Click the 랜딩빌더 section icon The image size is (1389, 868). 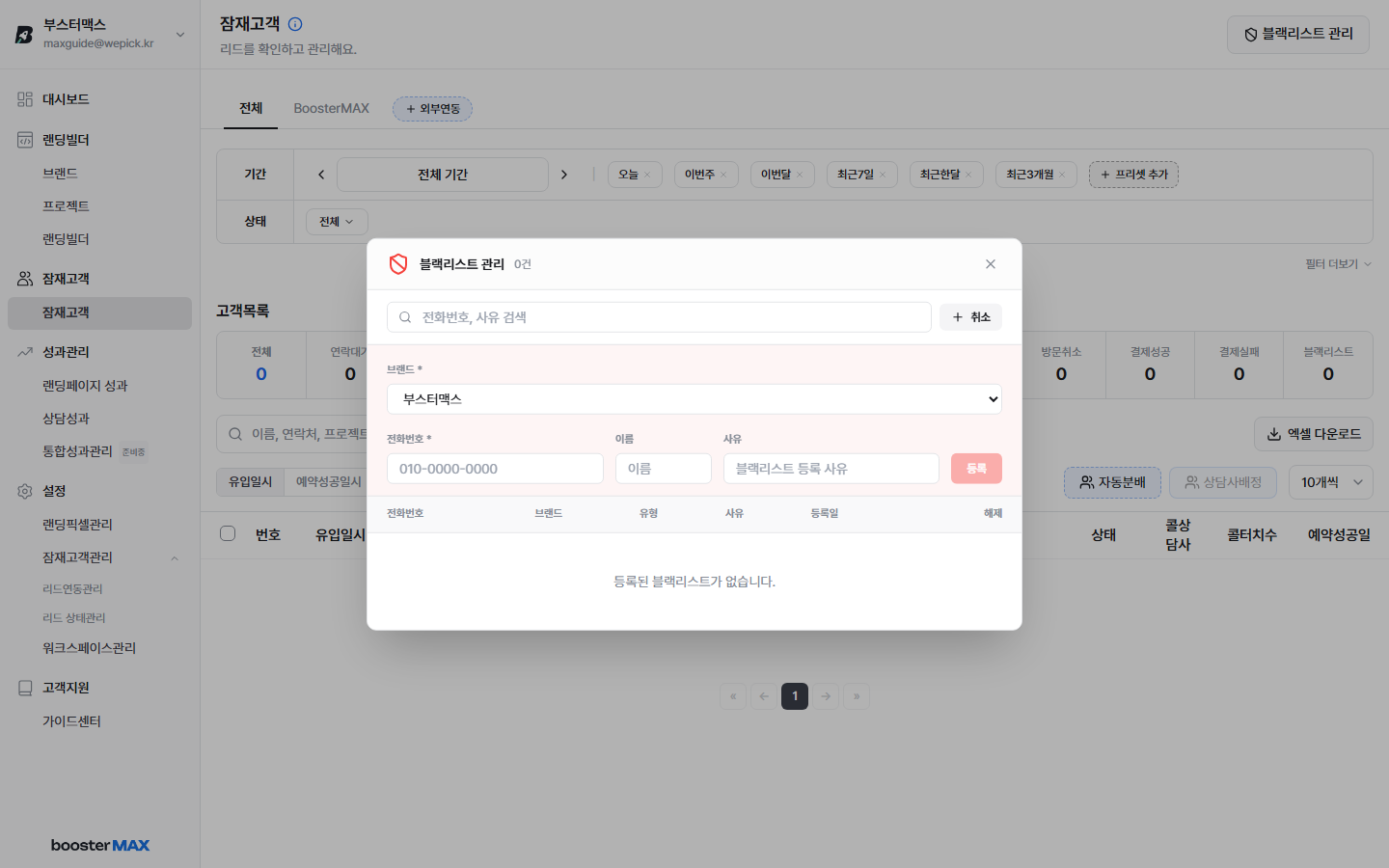(25, 140)
